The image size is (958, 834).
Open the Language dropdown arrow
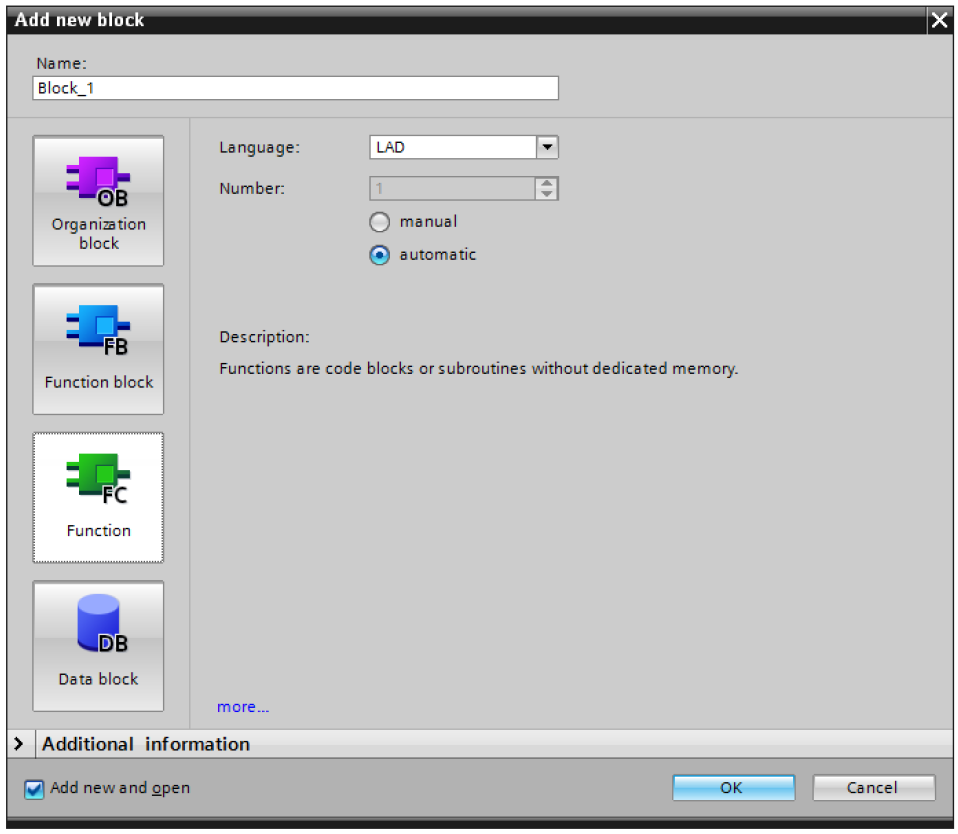[x=547, y=147]
